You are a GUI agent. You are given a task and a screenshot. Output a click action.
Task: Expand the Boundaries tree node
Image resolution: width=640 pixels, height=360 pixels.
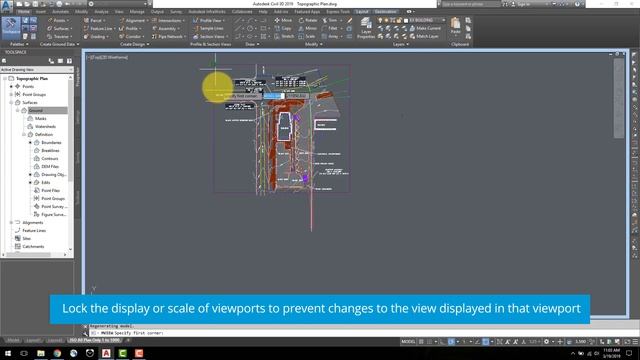(x=30, y=142)
